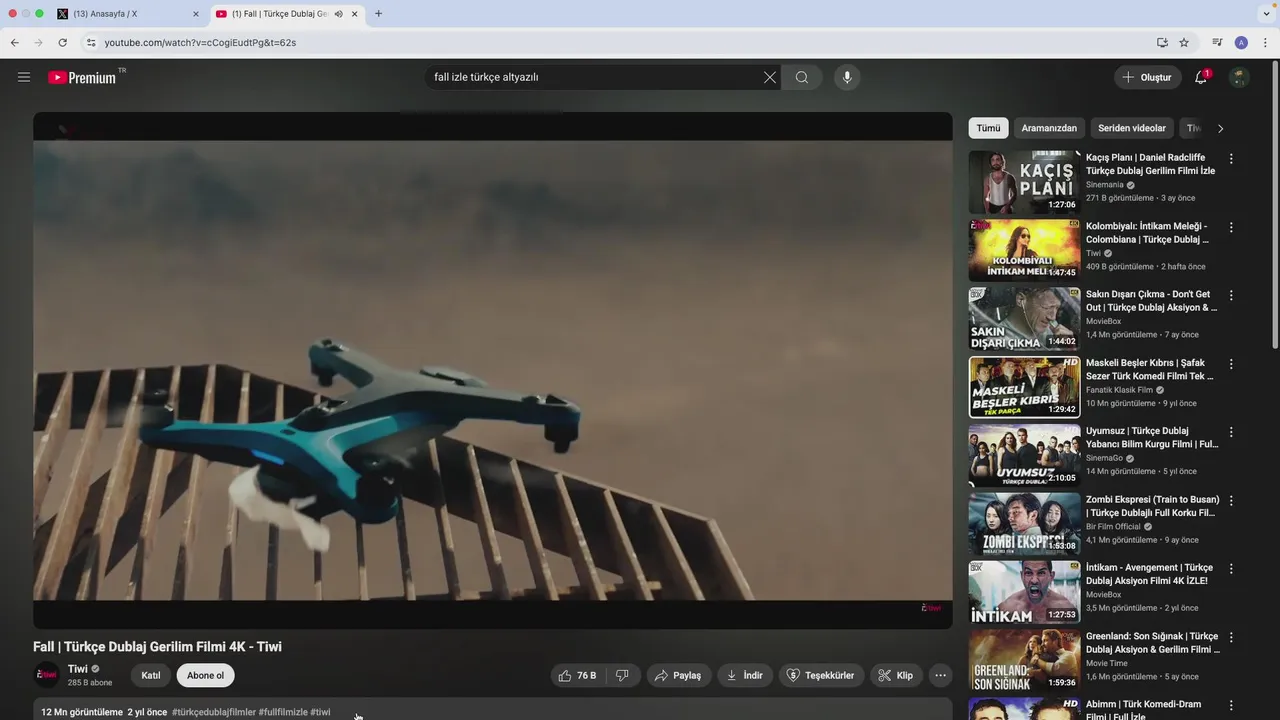Click the Abone ol subscribe button
The height and width of the screenshot is (720, 1280).
[205, 675]
